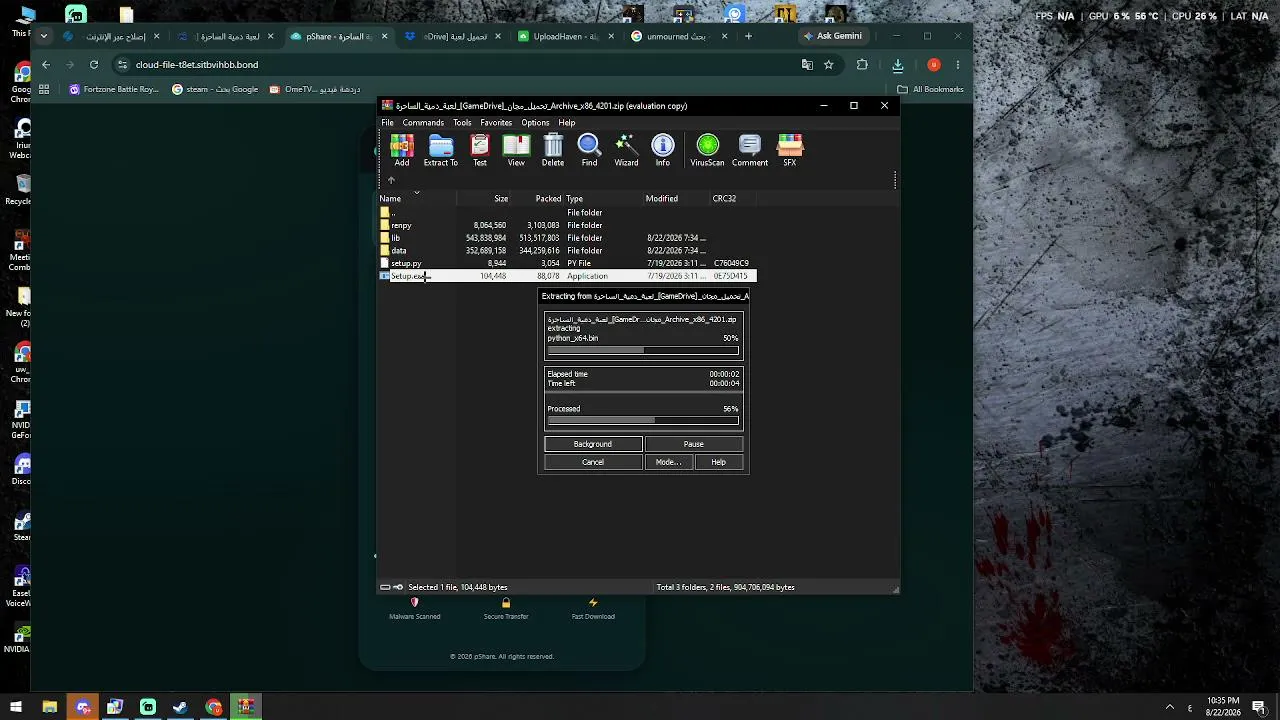The image size is (1280, 720).
Task: Select the Extract To toolbar icon
Action: 440,151
